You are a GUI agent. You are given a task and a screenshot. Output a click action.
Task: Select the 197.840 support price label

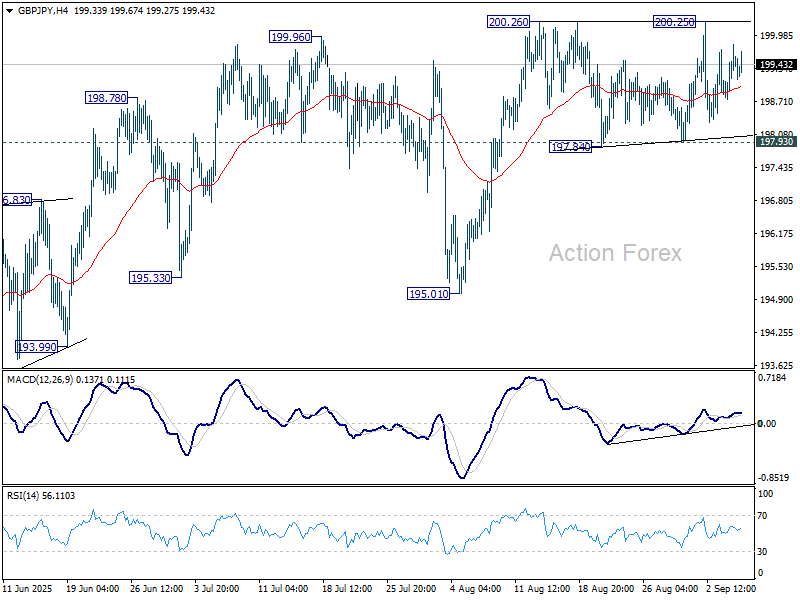point(571,147)
